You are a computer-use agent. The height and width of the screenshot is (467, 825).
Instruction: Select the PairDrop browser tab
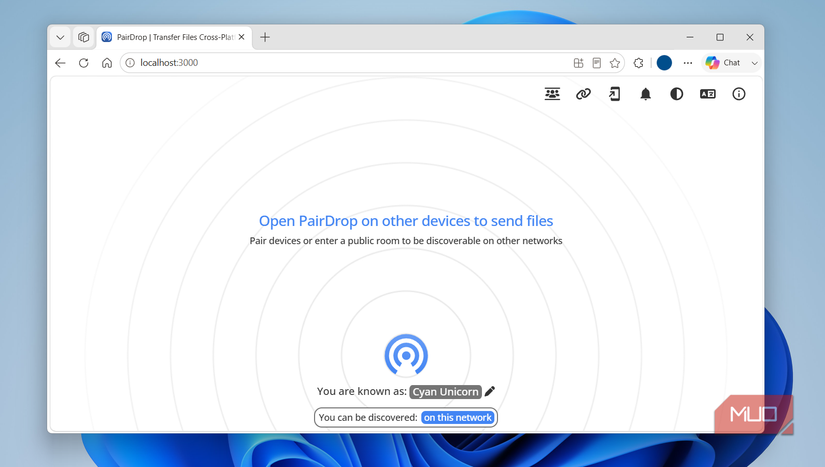[x=174, y=37]
